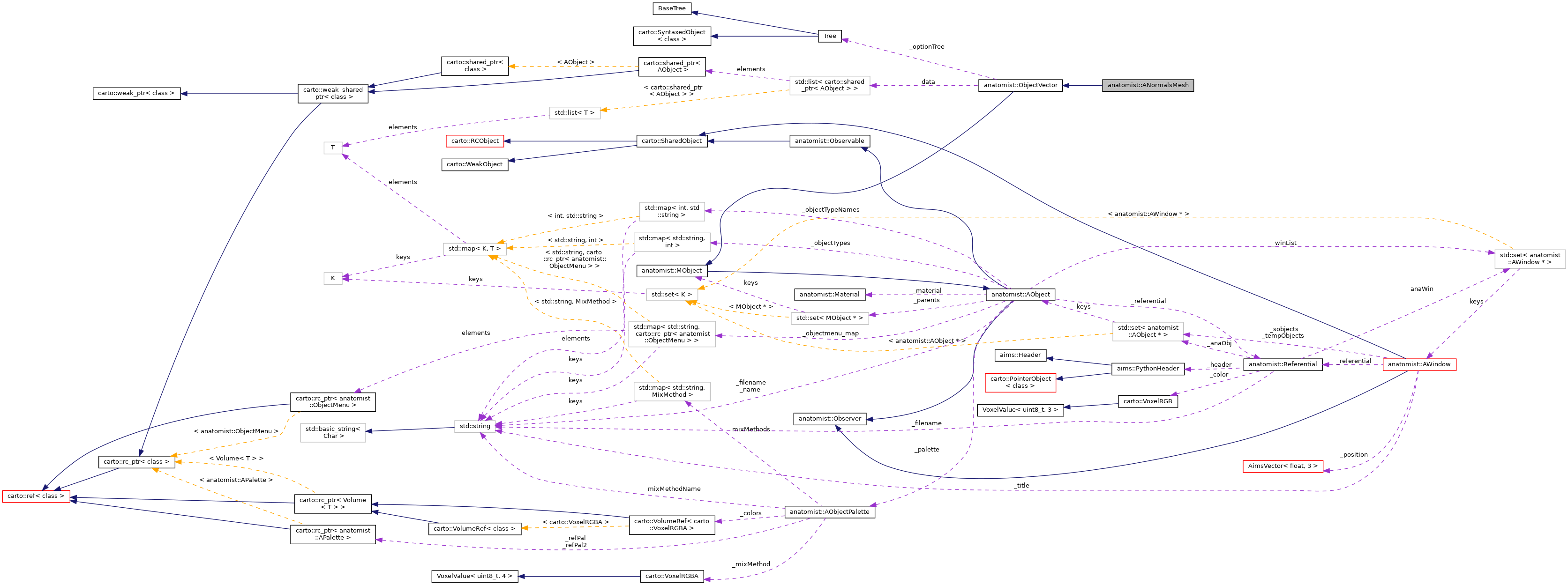
Task: Open the red carto::ref< class > node
Action: (x=36, y=497)
